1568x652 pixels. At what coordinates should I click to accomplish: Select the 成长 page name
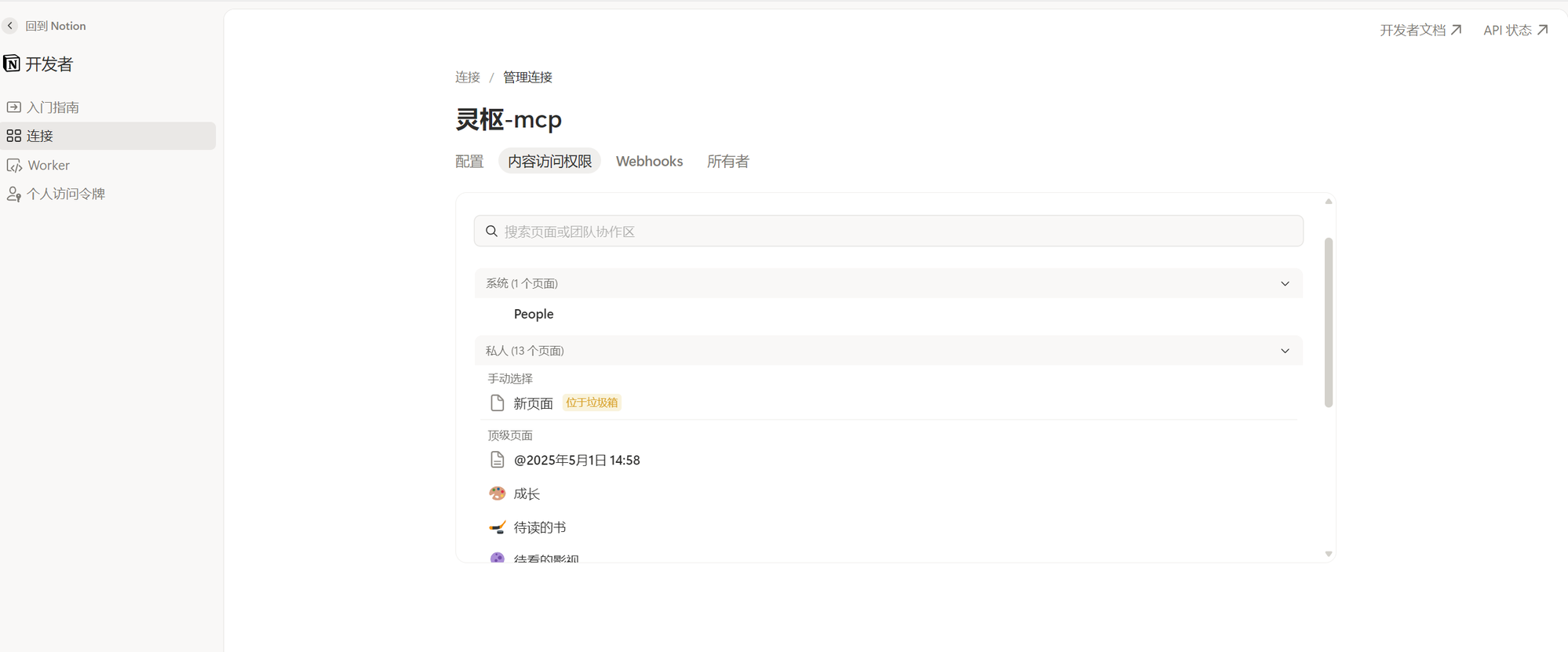click(527, 494)
